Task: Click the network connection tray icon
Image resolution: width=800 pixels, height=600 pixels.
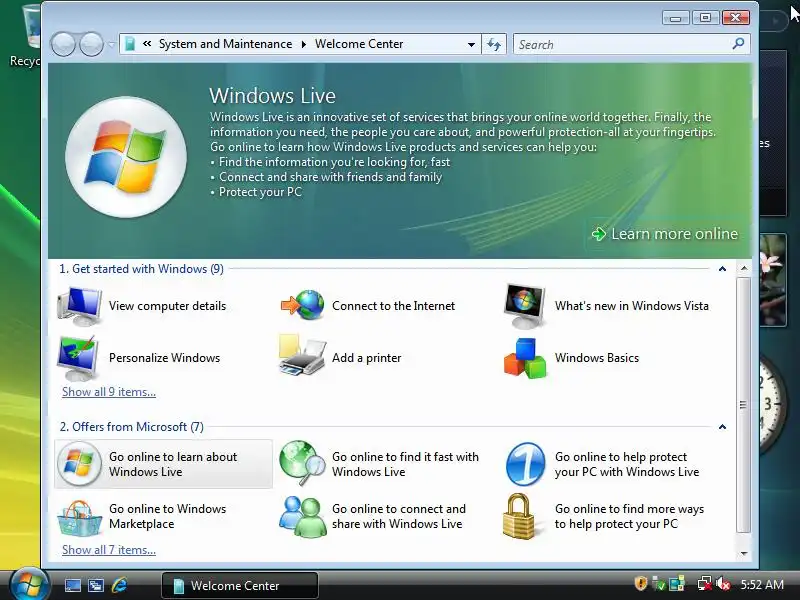Action: click(705, 583)
